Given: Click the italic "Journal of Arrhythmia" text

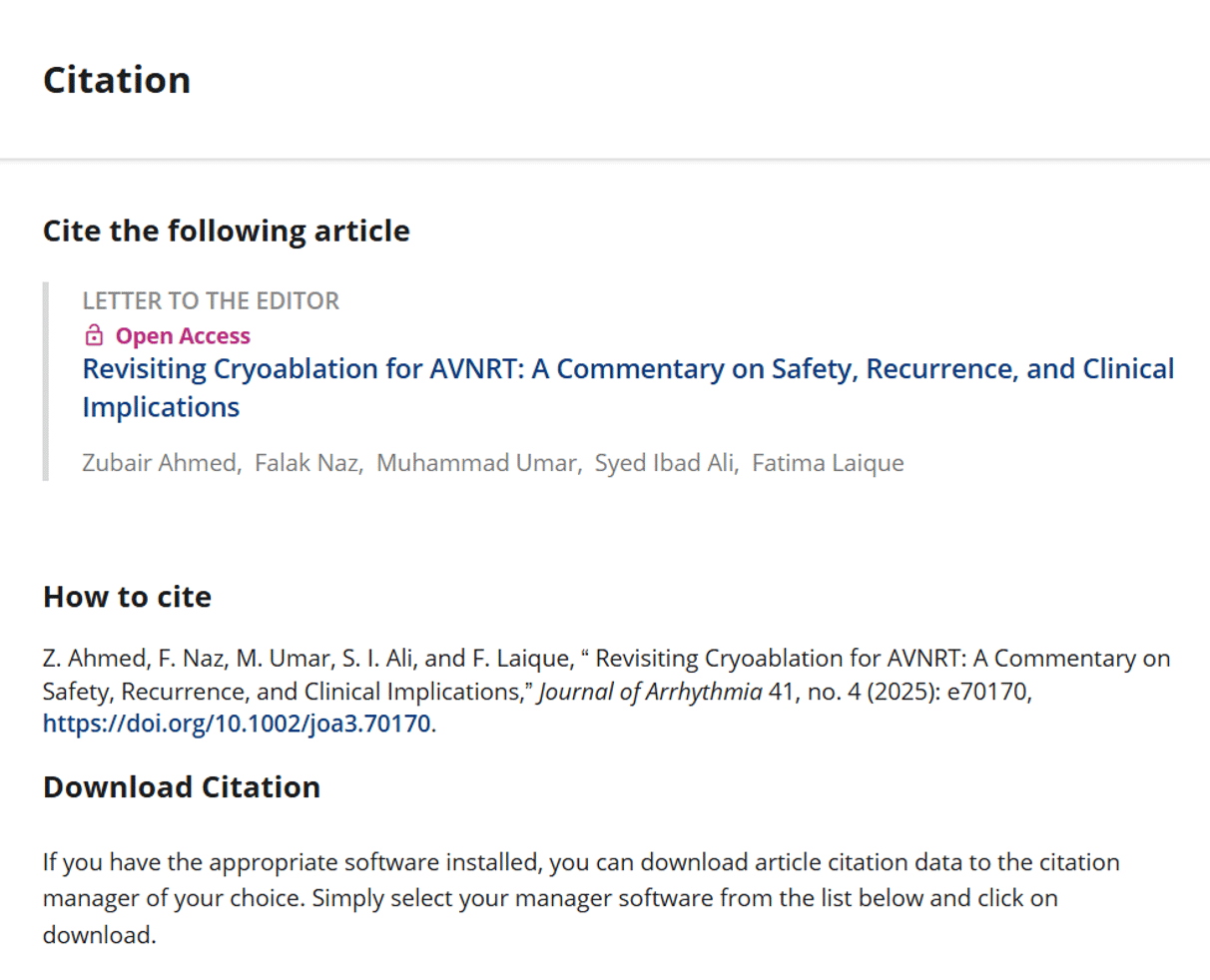Looking at the screenshot, I should [x=650, y=692].
